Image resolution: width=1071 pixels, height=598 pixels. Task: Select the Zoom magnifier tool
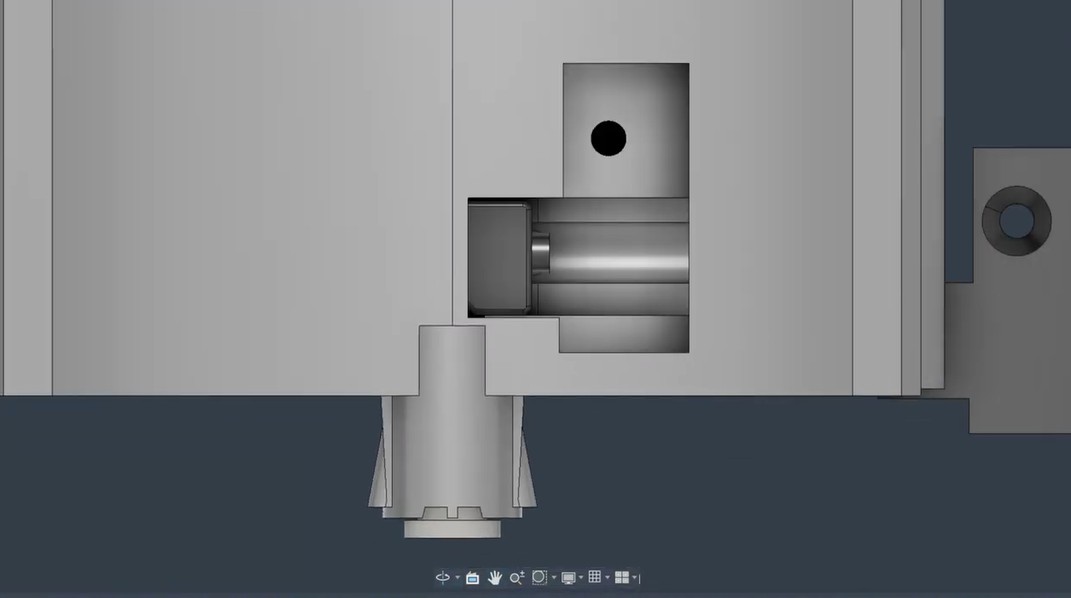pos(517,578)
